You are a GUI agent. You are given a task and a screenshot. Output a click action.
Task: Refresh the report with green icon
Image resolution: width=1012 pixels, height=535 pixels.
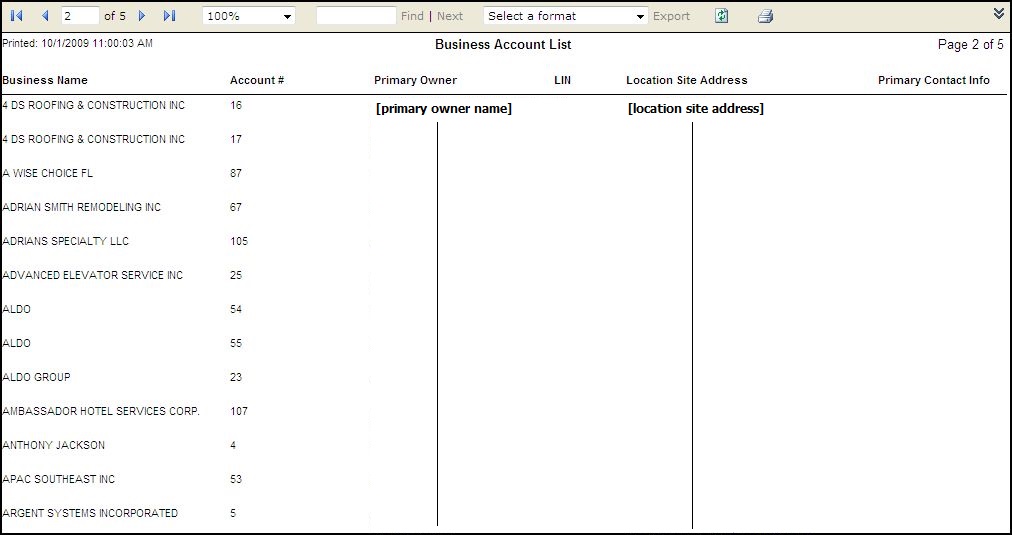click(x=722, y=16)
